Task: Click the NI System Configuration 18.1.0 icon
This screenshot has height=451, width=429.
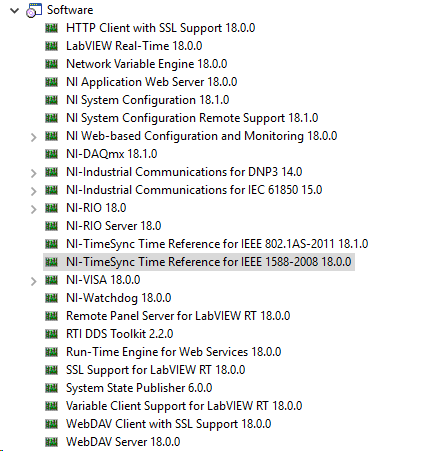Action: coord(51,100)
